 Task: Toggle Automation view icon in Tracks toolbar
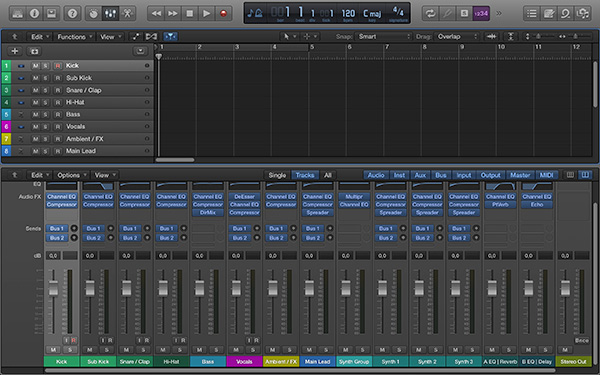click(x=136, y=37)
